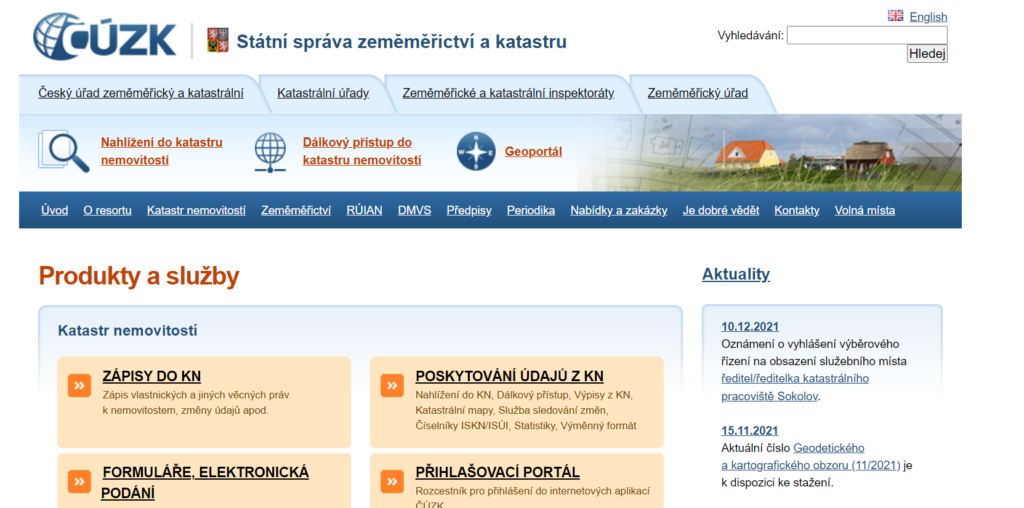Open the Zeměměřický úřad tab
The image size is (1024, 508).
697,93
